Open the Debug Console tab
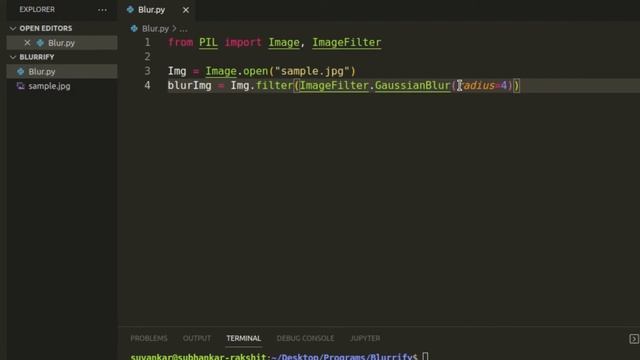The height and width of the screenshot is (360, 640). click(x=305, y=338)
